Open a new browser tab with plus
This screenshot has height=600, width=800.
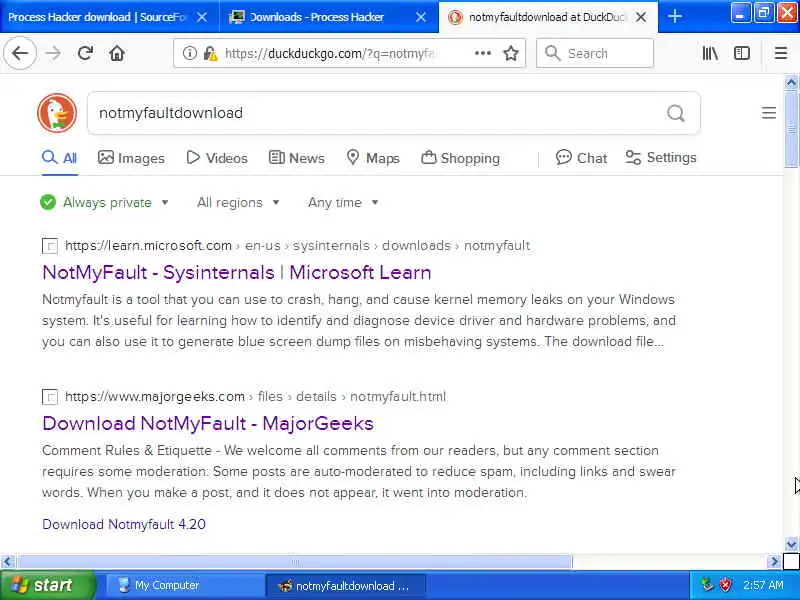tap(674, 17)
